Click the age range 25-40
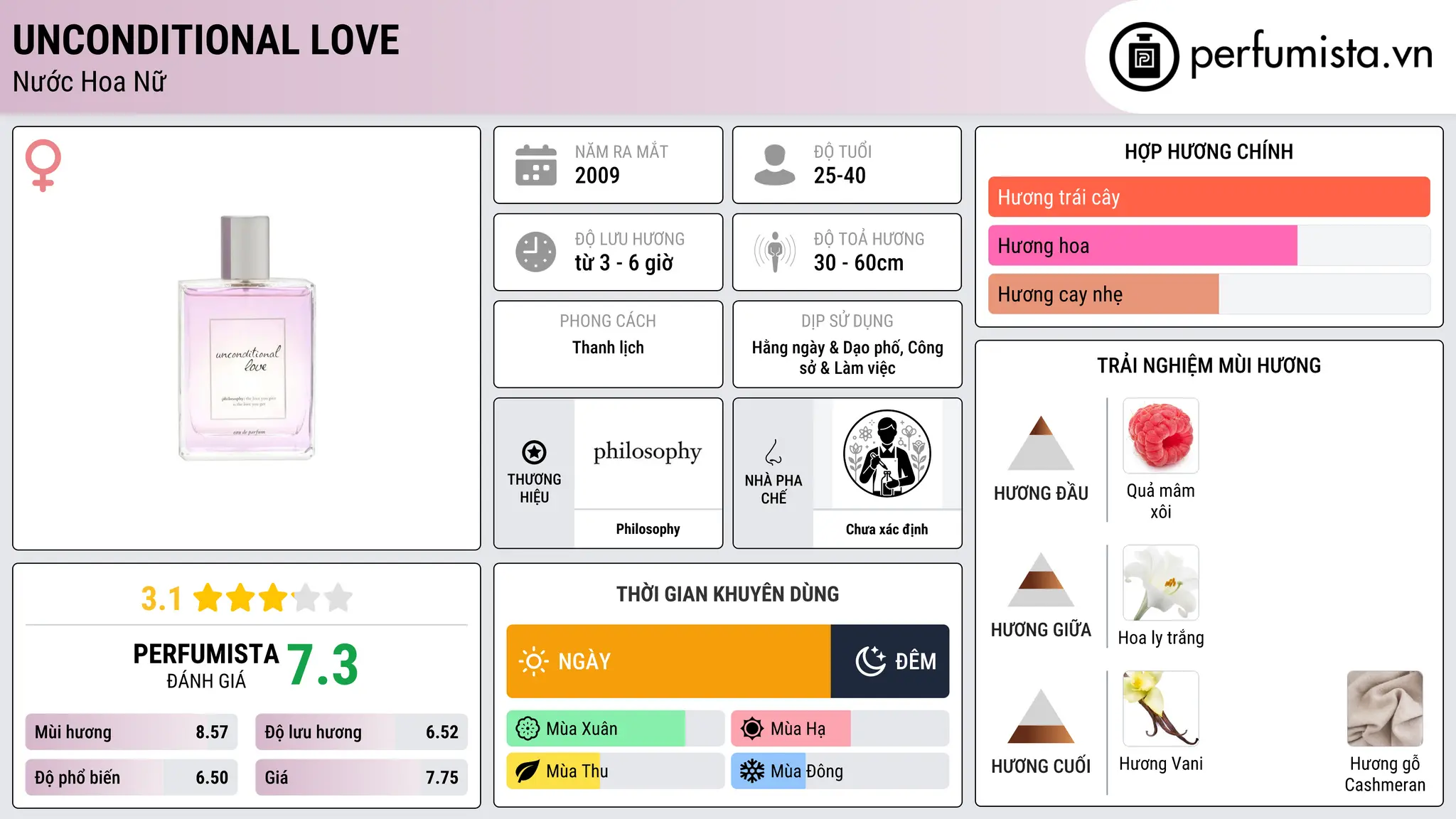The height and width of the screenshot is (819, 1456). point(840,176)
